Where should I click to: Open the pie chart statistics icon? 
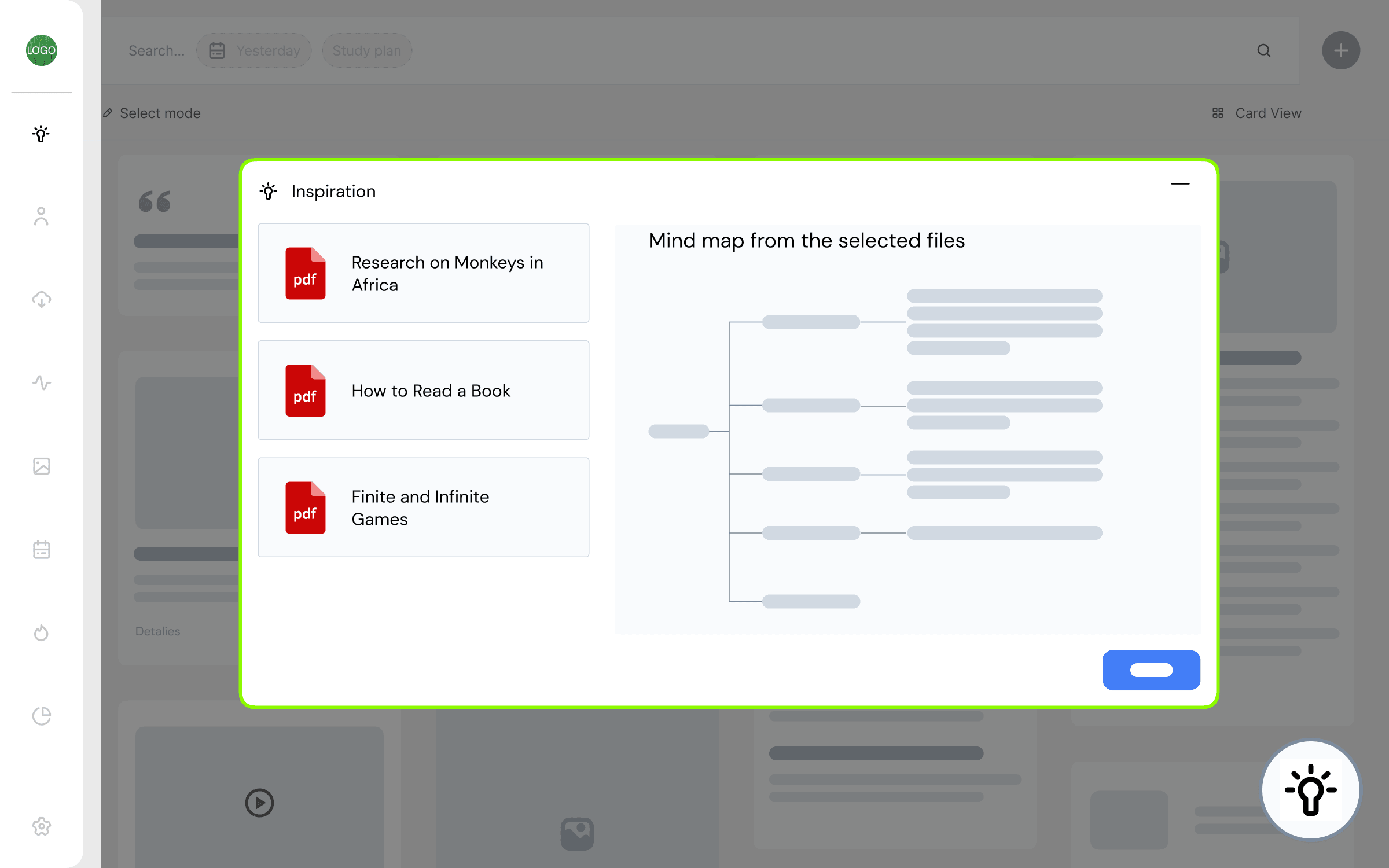(41, 716)
